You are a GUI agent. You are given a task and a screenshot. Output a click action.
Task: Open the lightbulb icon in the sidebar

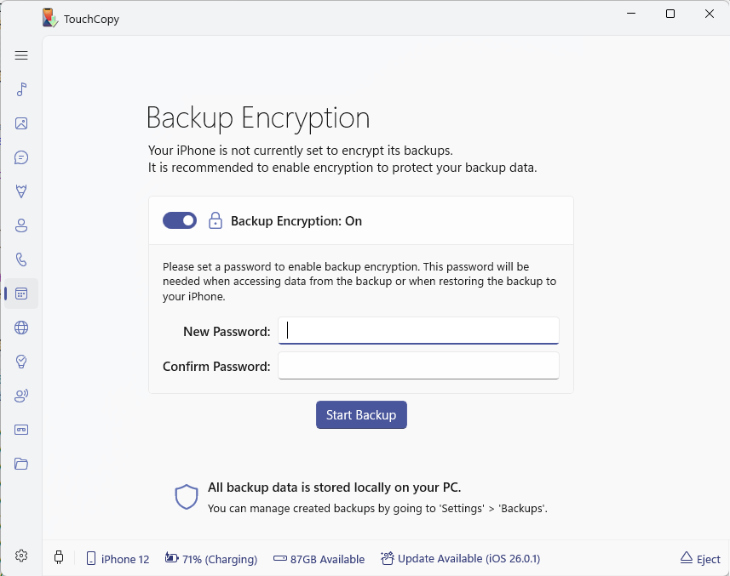pos(21,362)
